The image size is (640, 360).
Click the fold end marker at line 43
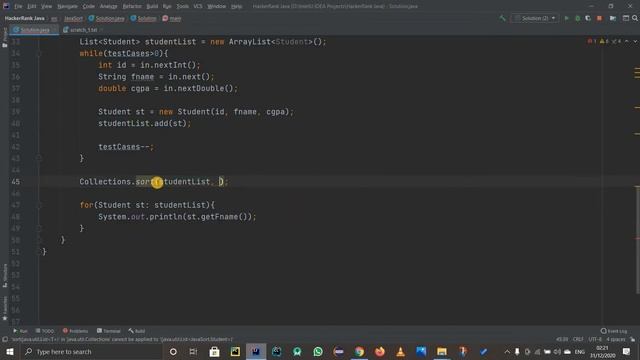pyautogui.click(x=39, y=158)
